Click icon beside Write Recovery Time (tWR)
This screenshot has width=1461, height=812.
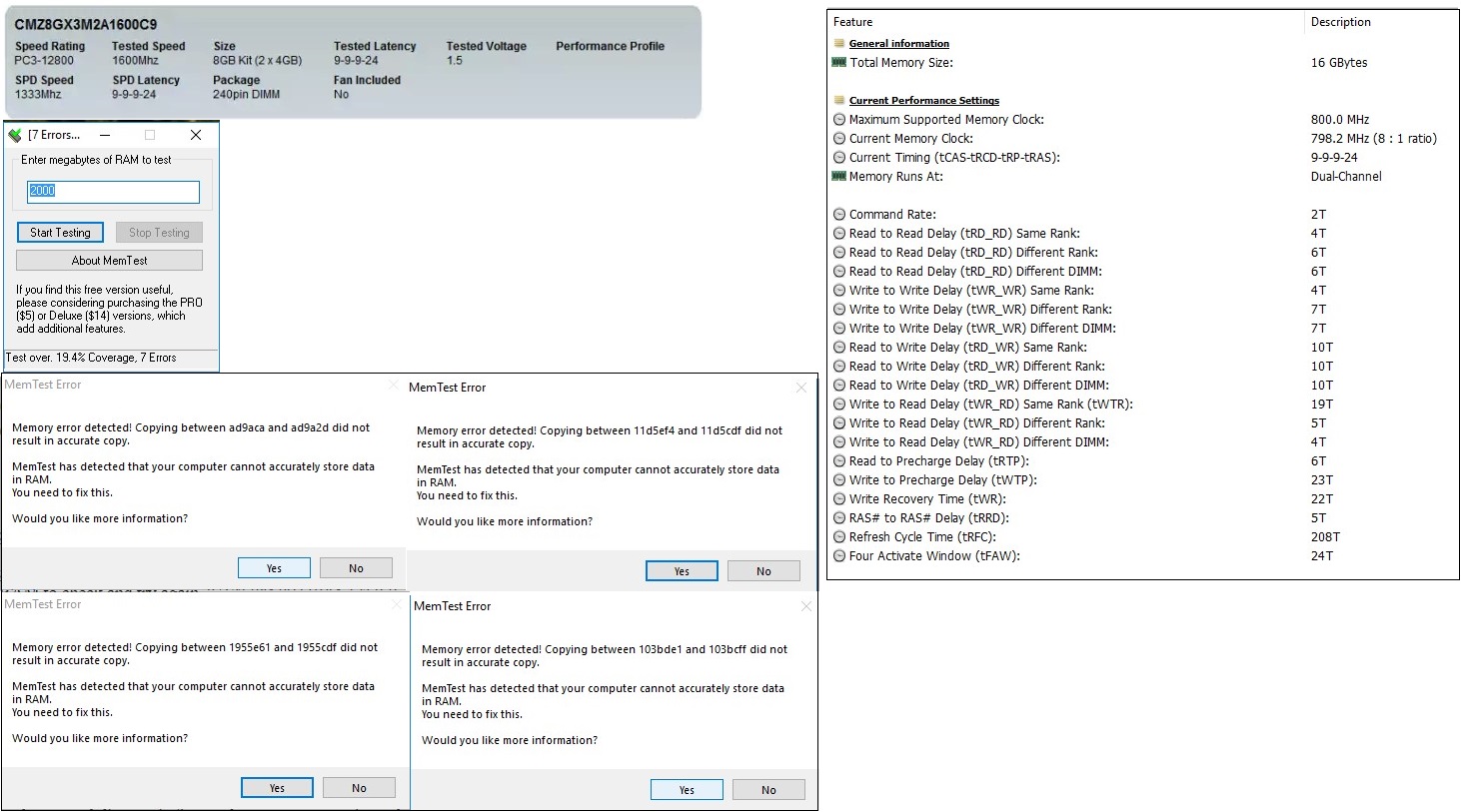click(839, 498)
